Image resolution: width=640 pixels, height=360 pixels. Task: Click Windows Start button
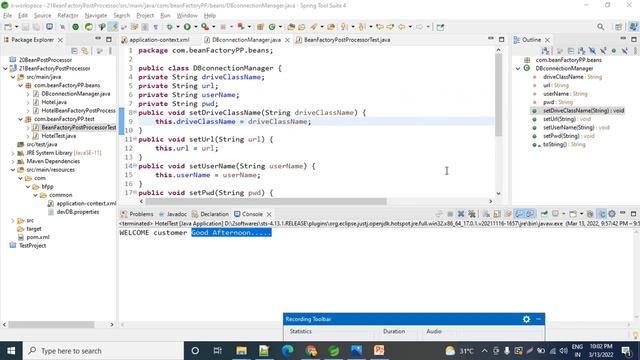11,351
